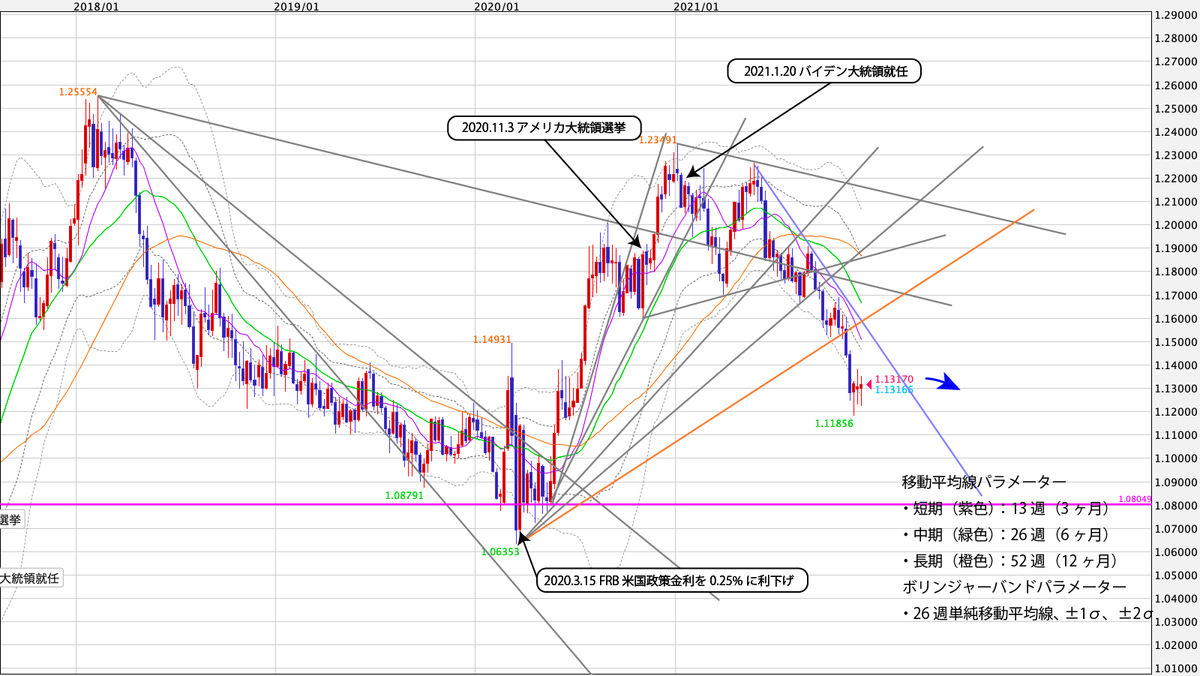Viewport: 1200px width, 676px height.
Task: Select the 2021.1.20 バイデン大統領就任 annotation box
Action: coord(824,71)
